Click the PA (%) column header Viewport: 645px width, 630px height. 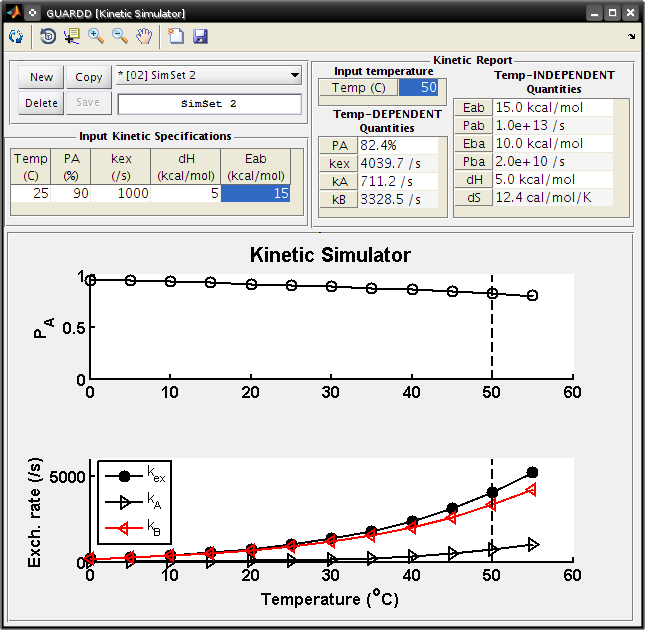coord(71,167)
